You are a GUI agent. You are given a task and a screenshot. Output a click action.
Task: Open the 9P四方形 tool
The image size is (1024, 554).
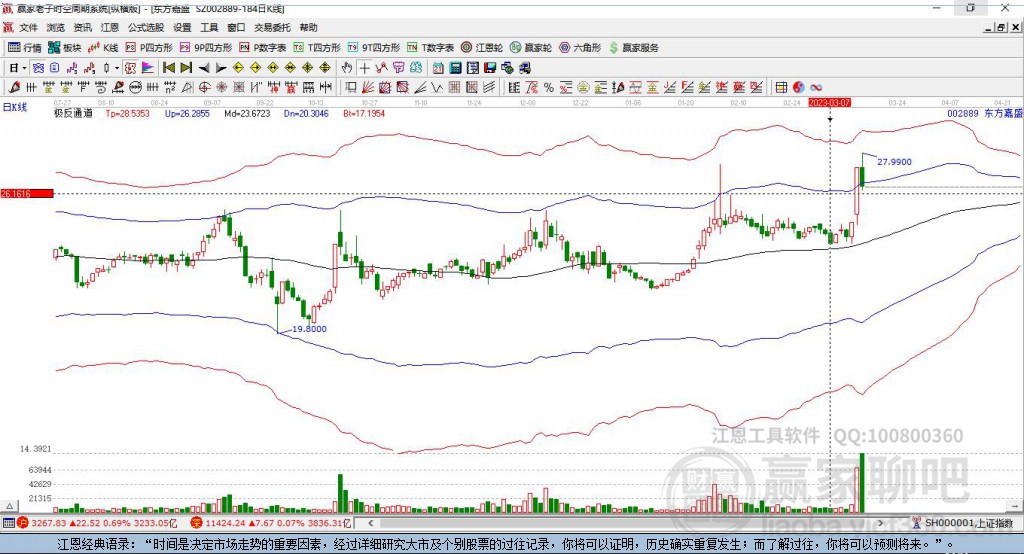(206, 48)
